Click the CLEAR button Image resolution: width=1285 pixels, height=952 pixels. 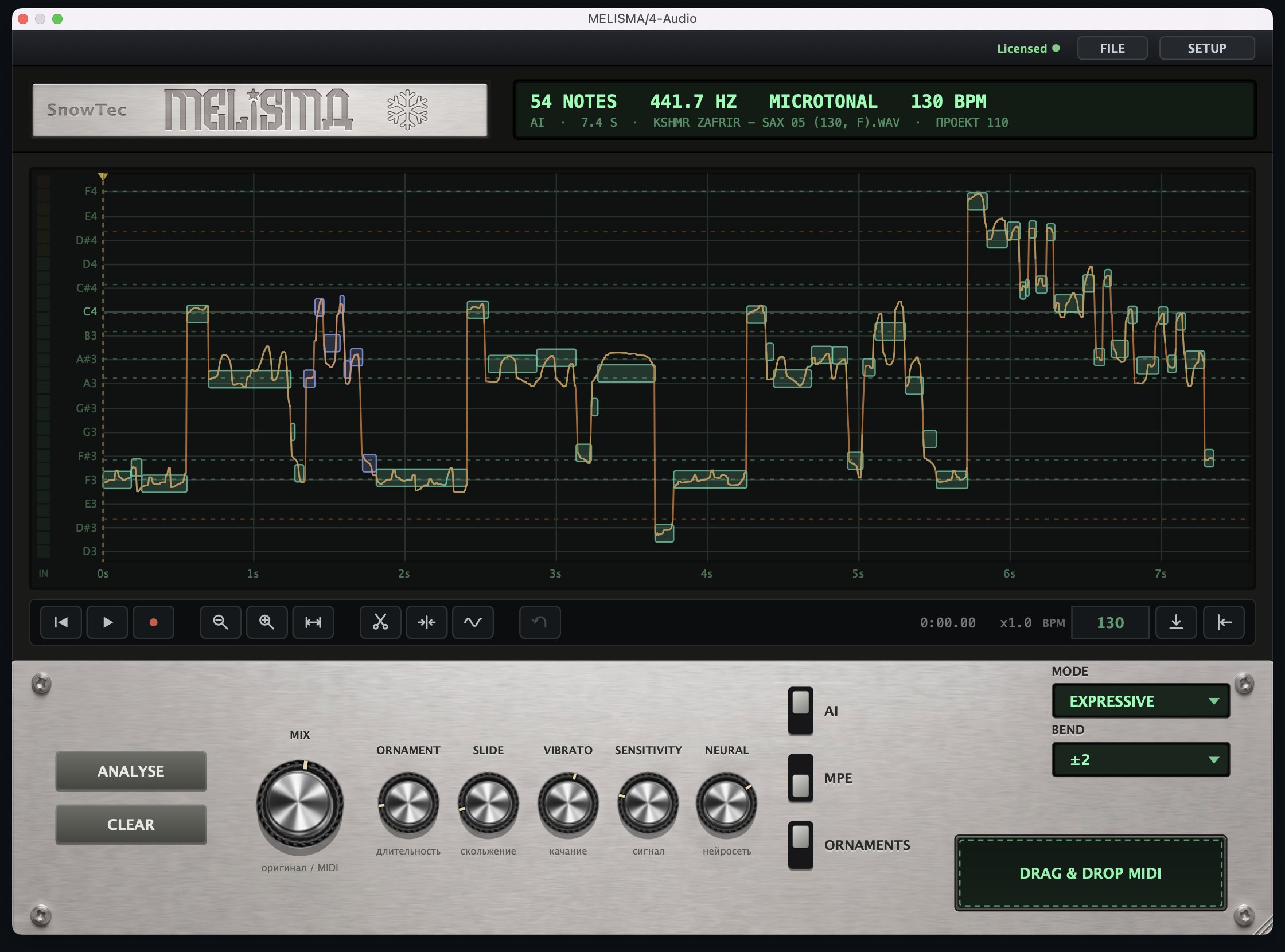pos(131,824)
